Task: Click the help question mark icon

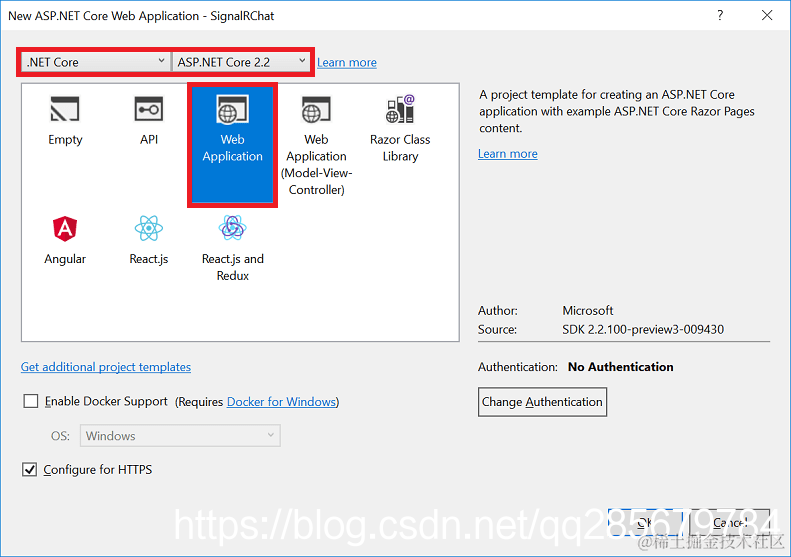Action: click(720, 16)
